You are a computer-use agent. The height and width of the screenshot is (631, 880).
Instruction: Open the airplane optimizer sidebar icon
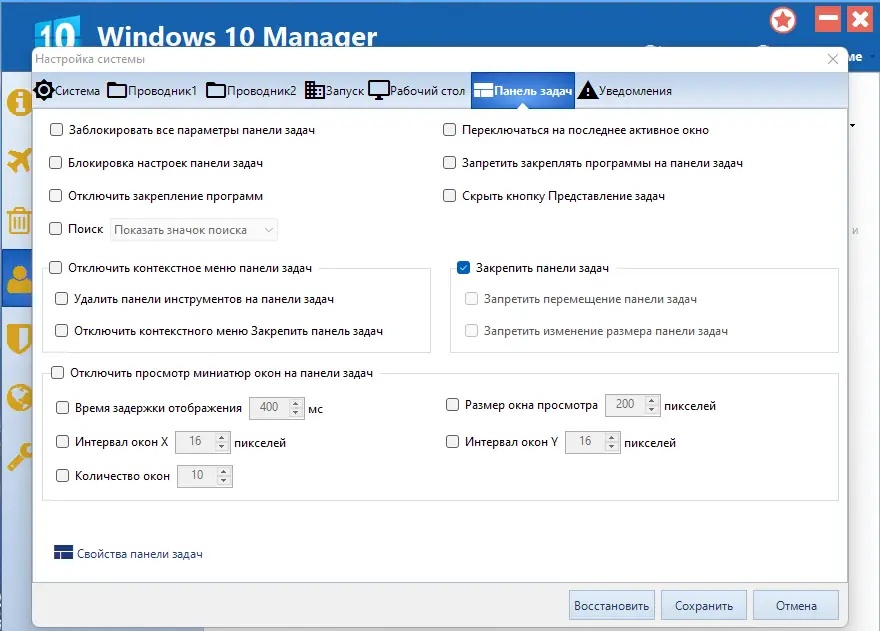(x=19, y=161)
